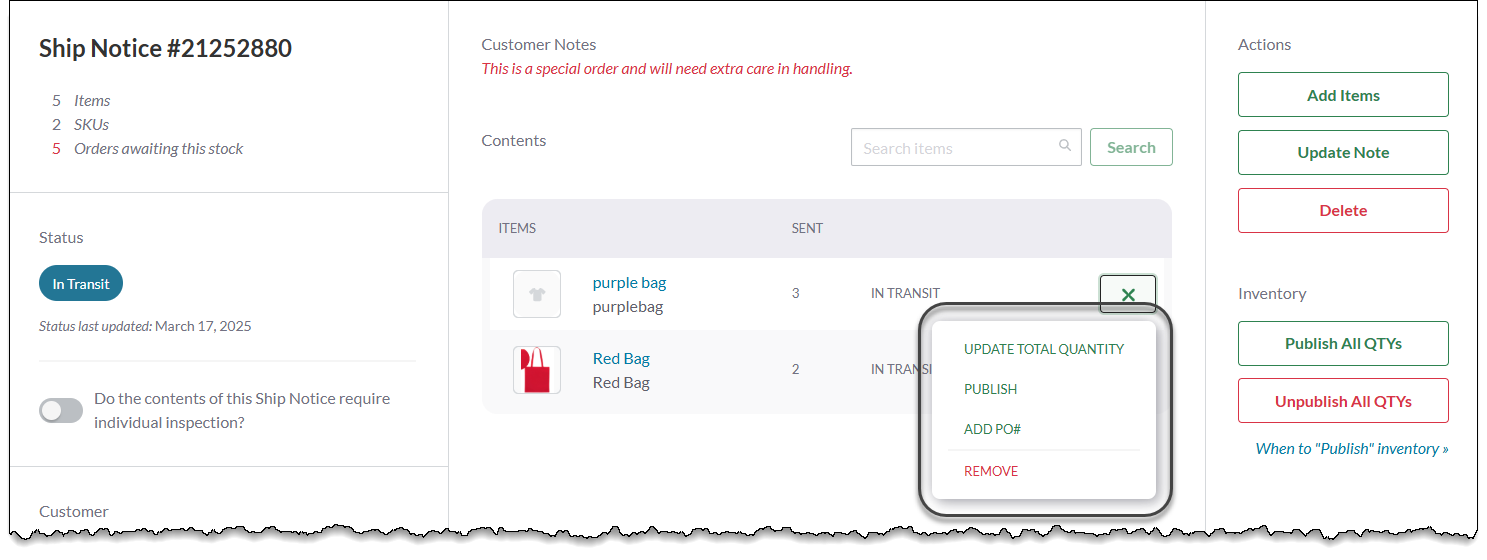Click the green Search button
Viewport: 1487px width, 560px height.
click(x=1131, y=147)
